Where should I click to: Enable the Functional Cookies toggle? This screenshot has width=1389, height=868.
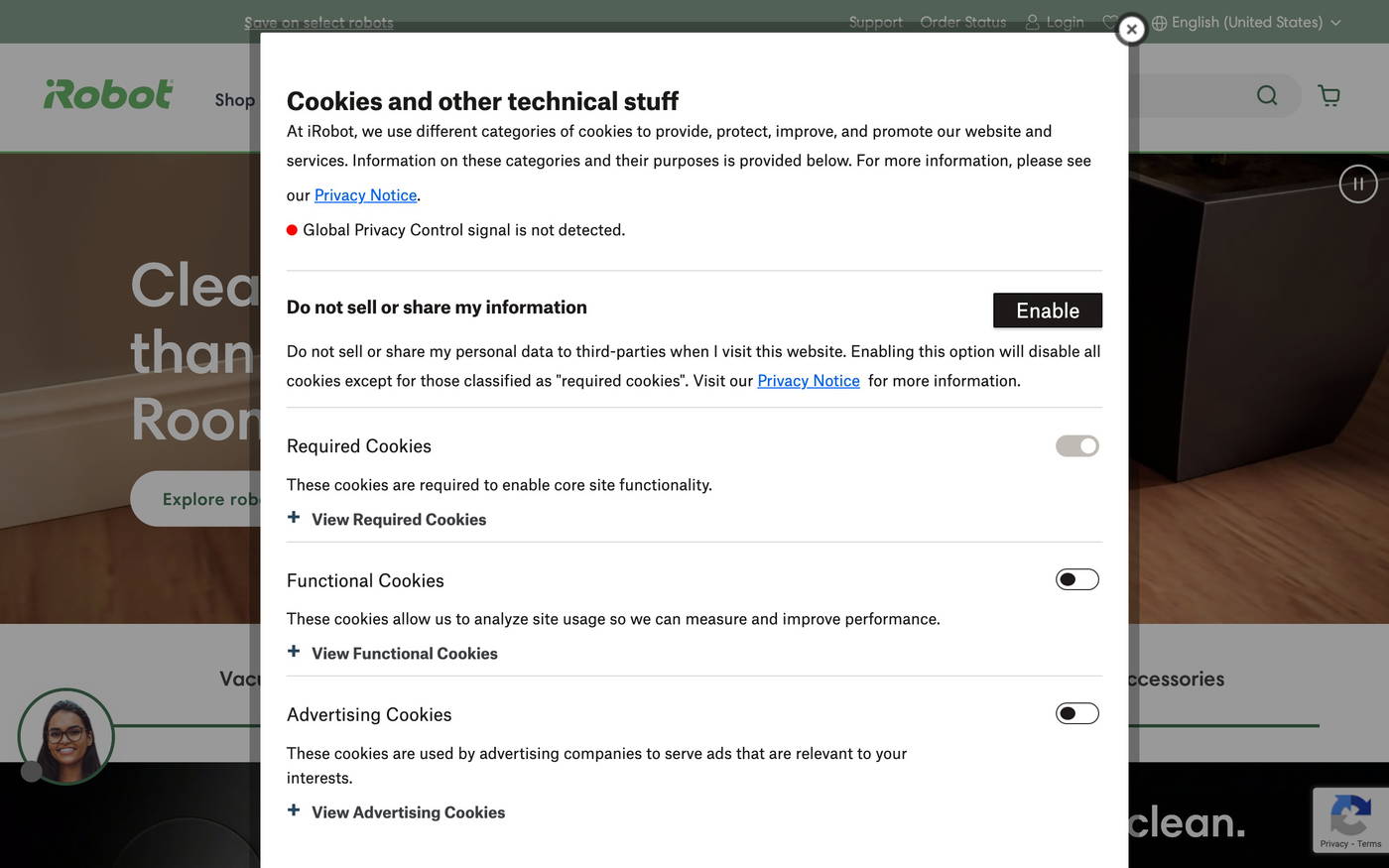pos(1076,579)
